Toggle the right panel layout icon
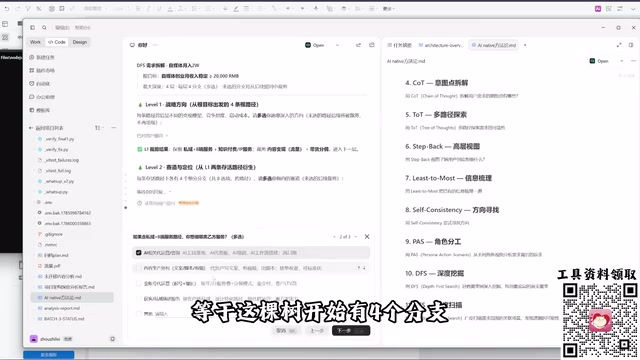This screenshot has height=360, width=640. [x=631, y=45]
